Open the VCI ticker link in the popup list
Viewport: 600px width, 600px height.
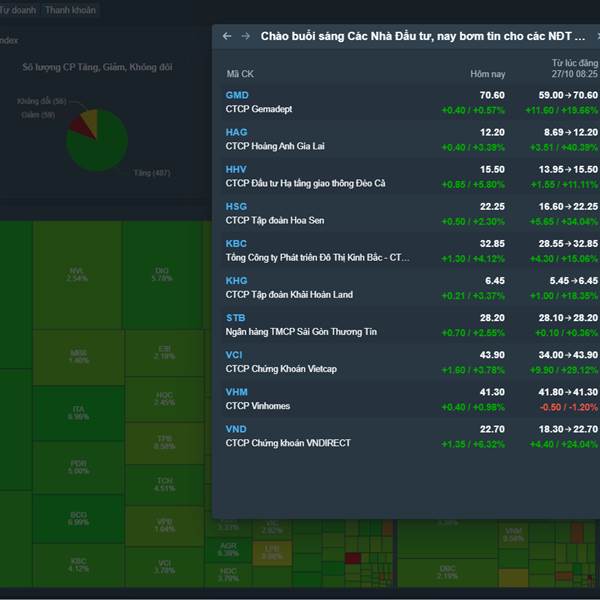(234, 355)
